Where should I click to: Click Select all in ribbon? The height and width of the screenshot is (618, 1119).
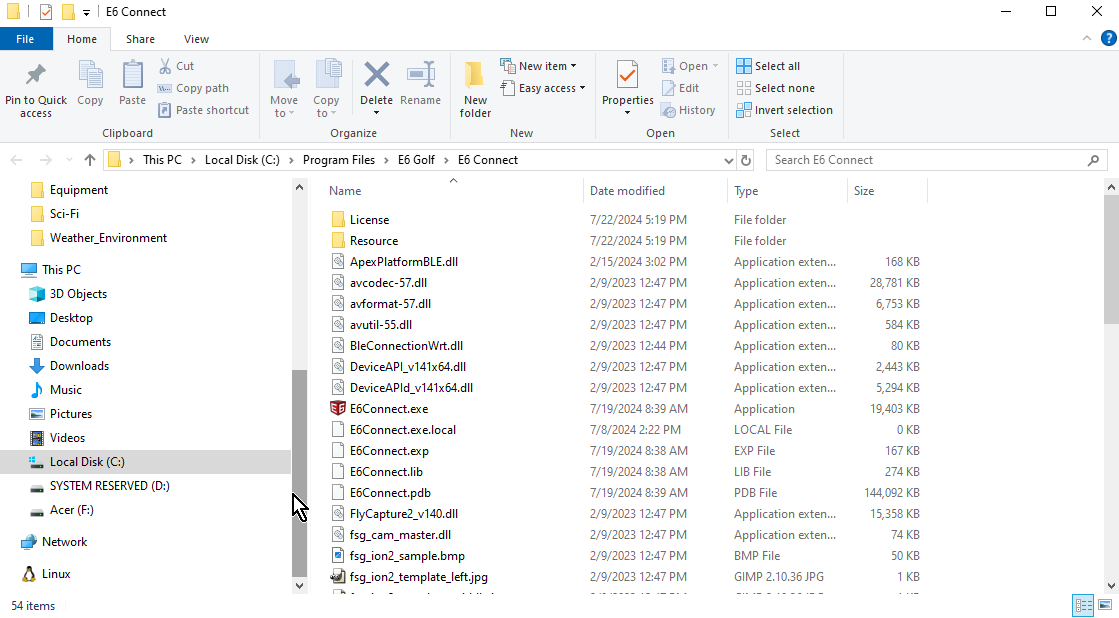(x=768, y=66)
